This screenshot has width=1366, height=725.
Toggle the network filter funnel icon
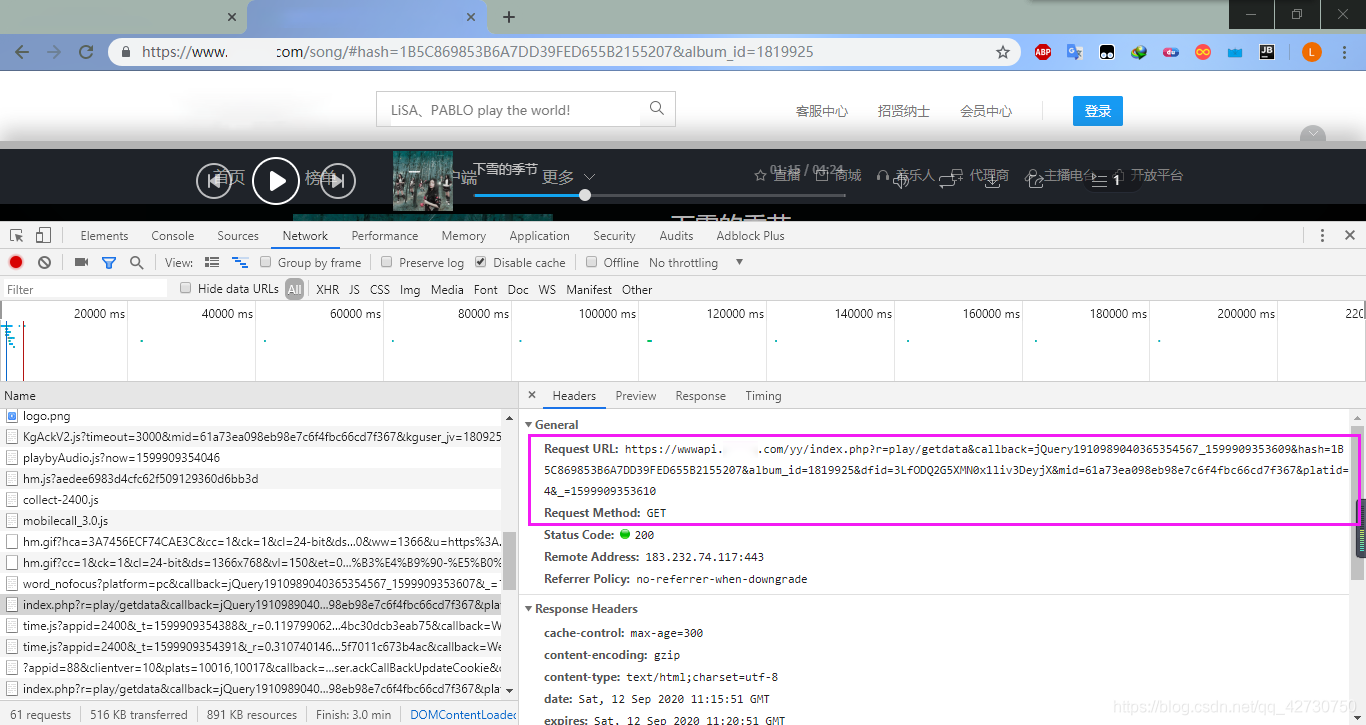(x=109, y=262)
